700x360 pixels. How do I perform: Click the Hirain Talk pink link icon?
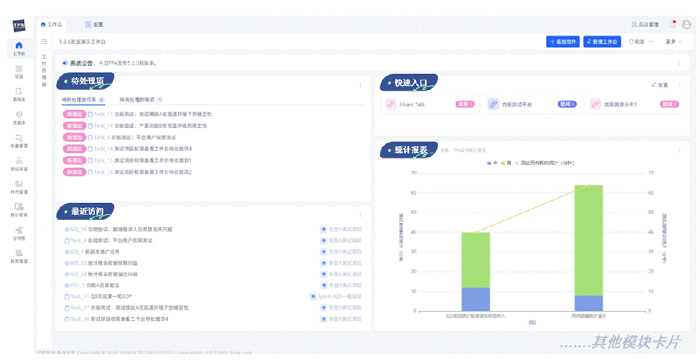point(391,104)
